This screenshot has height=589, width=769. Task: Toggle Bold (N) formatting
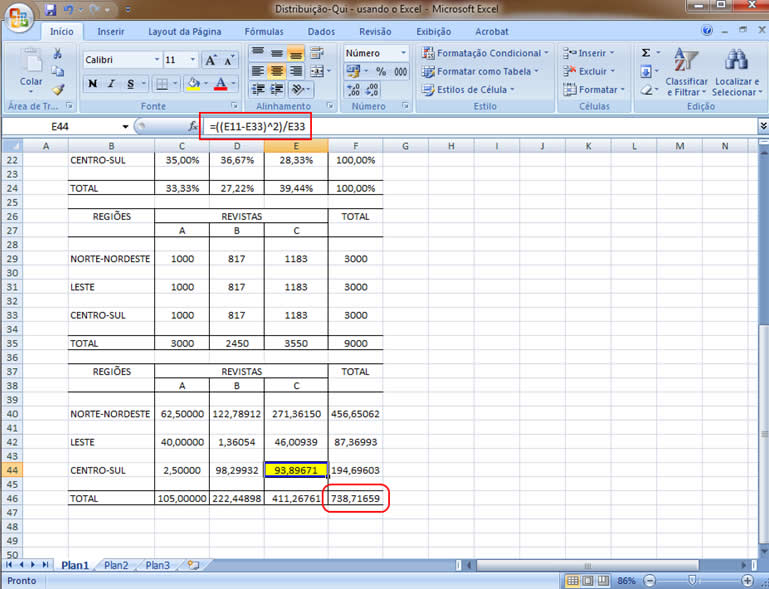tap(92, 84)
